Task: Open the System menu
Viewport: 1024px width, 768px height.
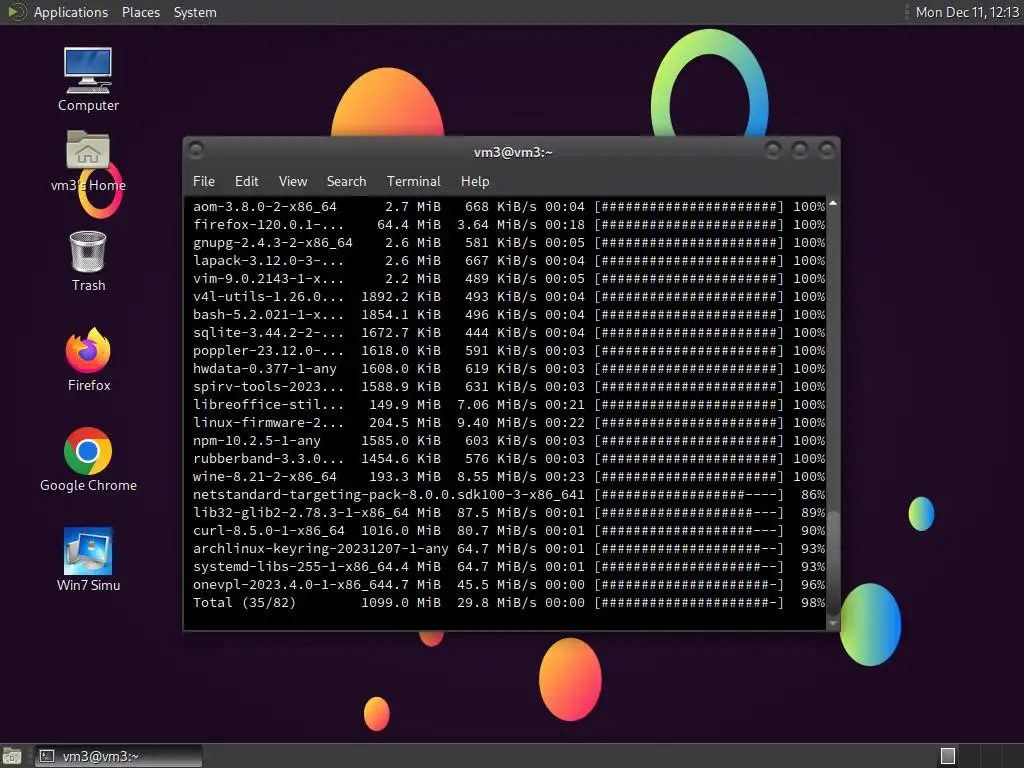Action: coord(195,12)
